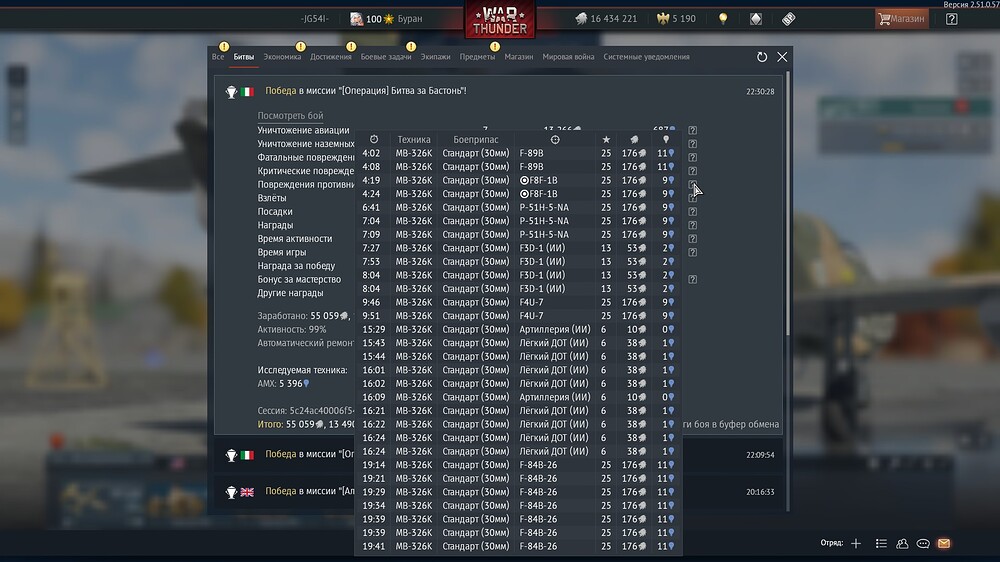Collapse the Битва за Бастонь battle entry

coord(500,91)
